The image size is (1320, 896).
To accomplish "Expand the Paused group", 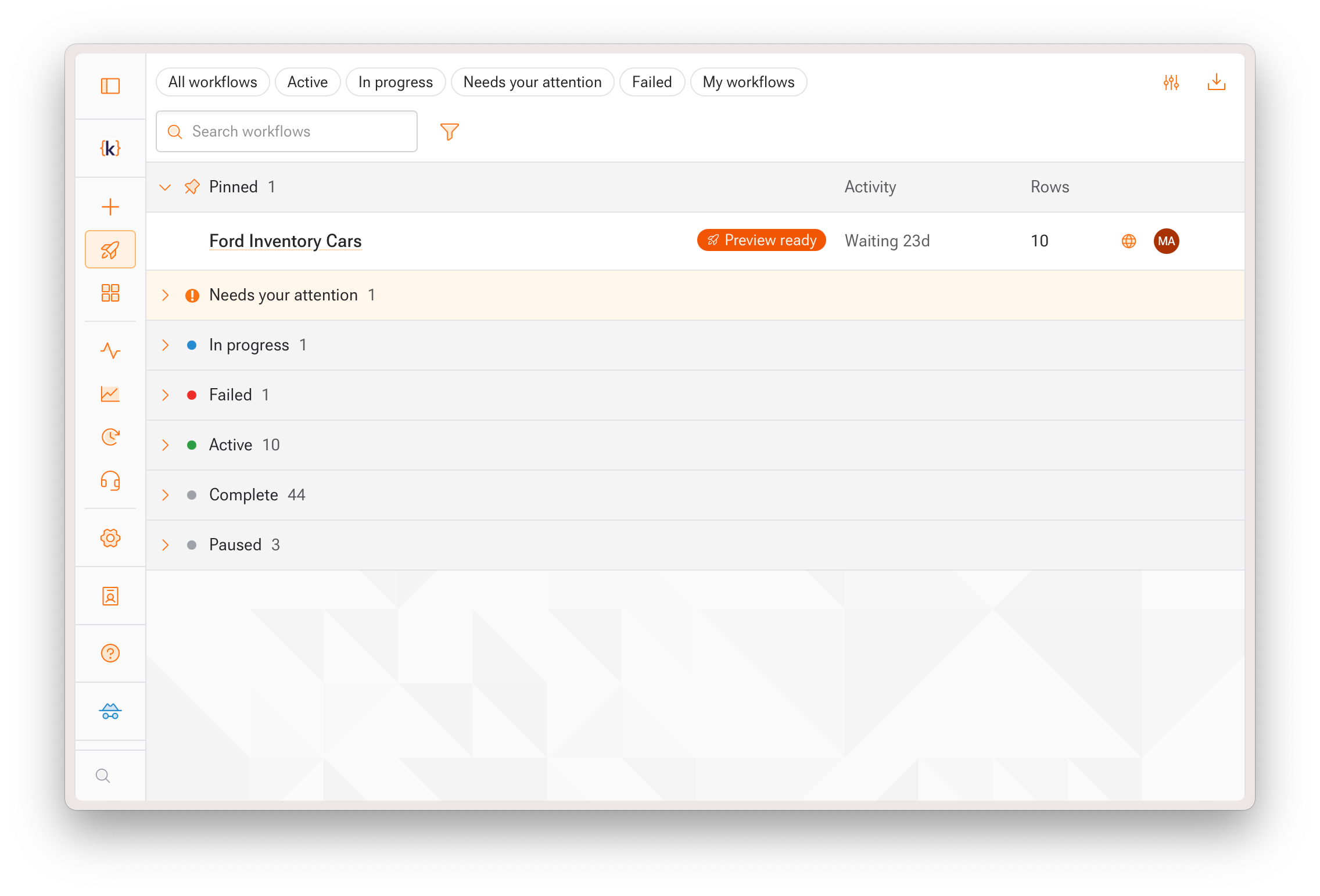I will pos(165,545).
